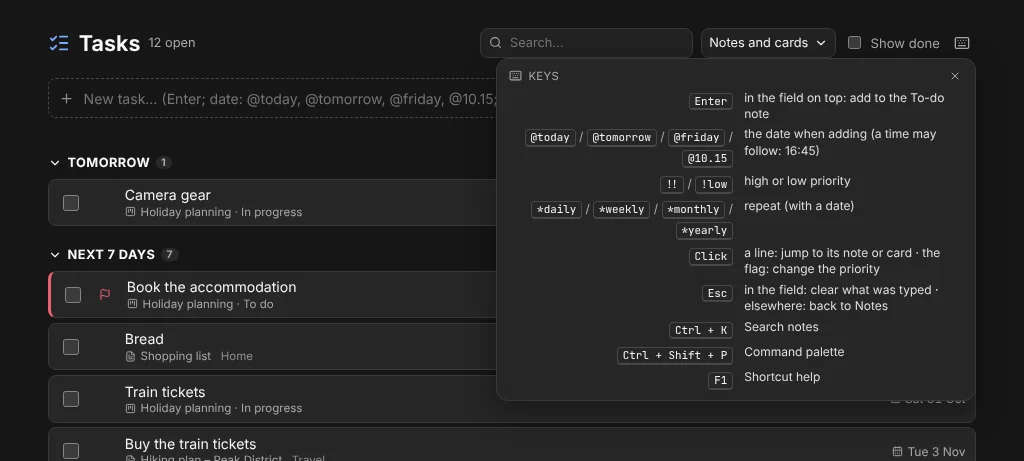Click the *monthly key badge
Image resolution: width=1024 pixels, height=461 pixels.
694,210
